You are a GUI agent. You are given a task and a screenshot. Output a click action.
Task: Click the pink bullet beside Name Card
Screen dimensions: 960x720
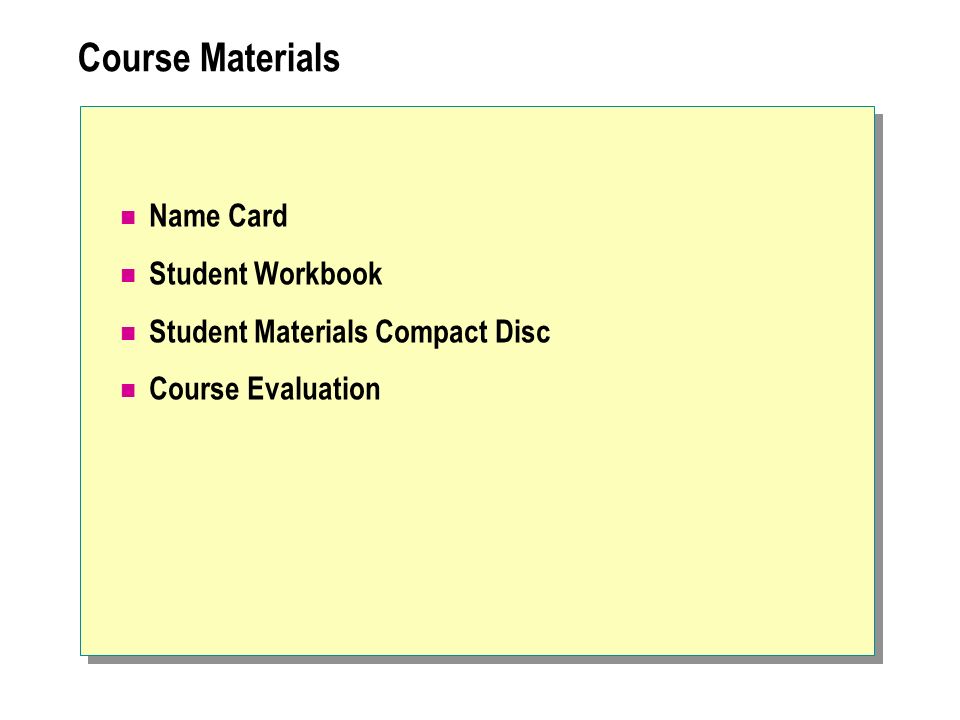128,217
